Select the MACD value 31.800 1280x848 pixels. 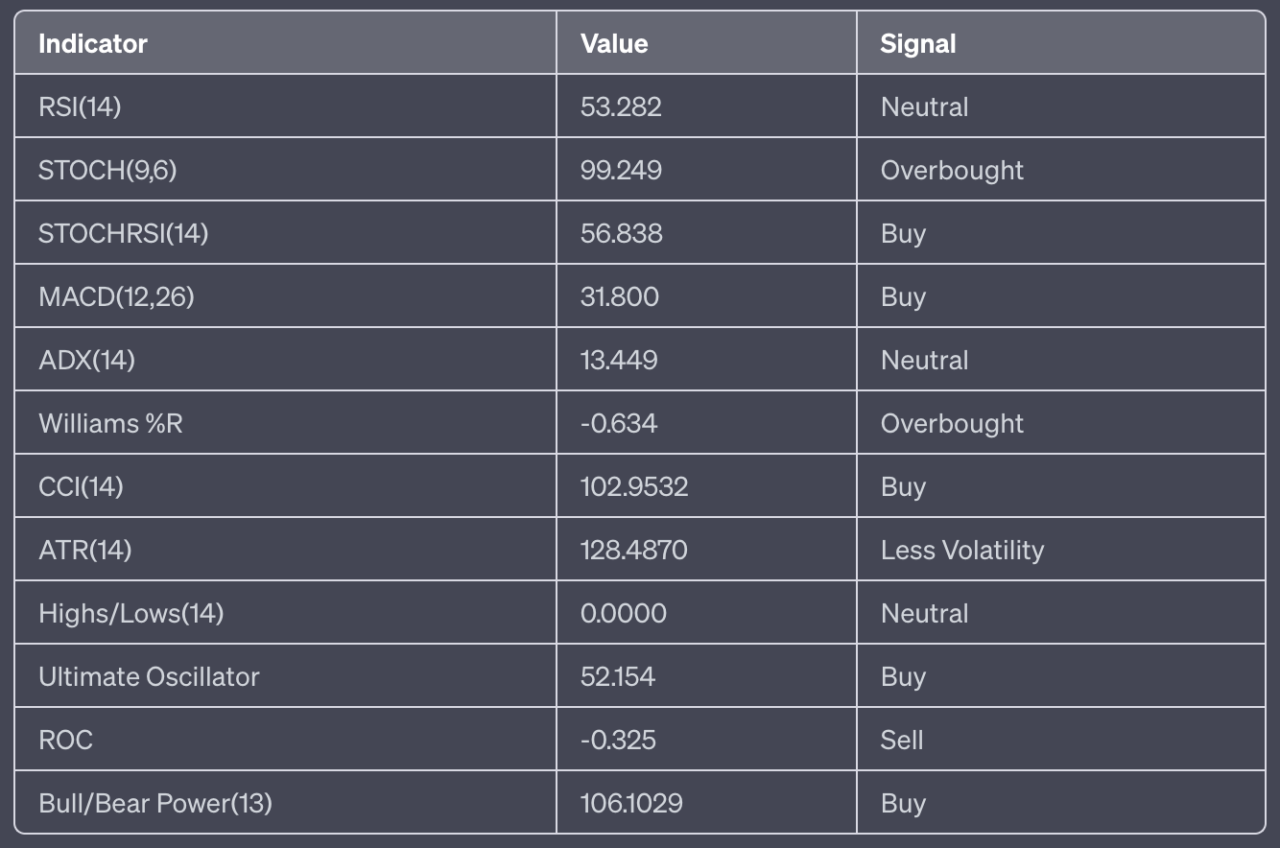point(619,297)
